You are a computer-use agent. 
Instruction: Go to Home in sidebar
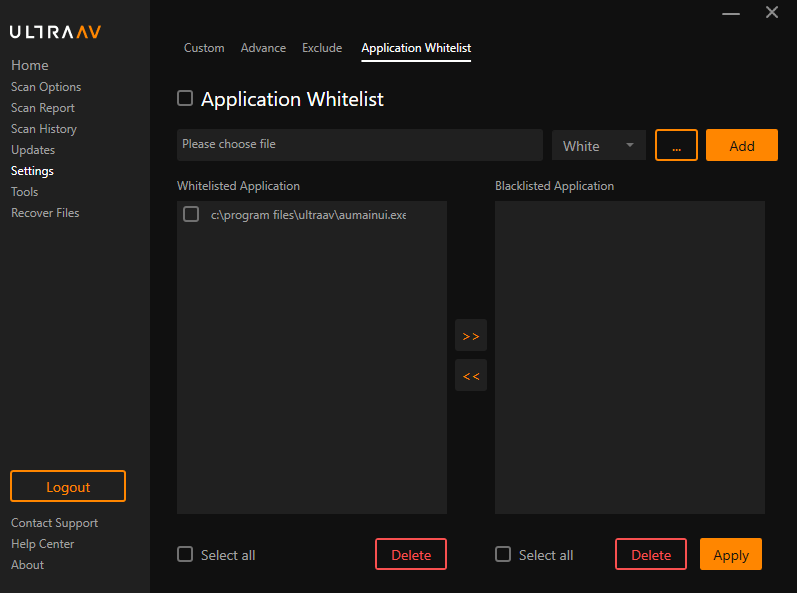click(30, 66)
